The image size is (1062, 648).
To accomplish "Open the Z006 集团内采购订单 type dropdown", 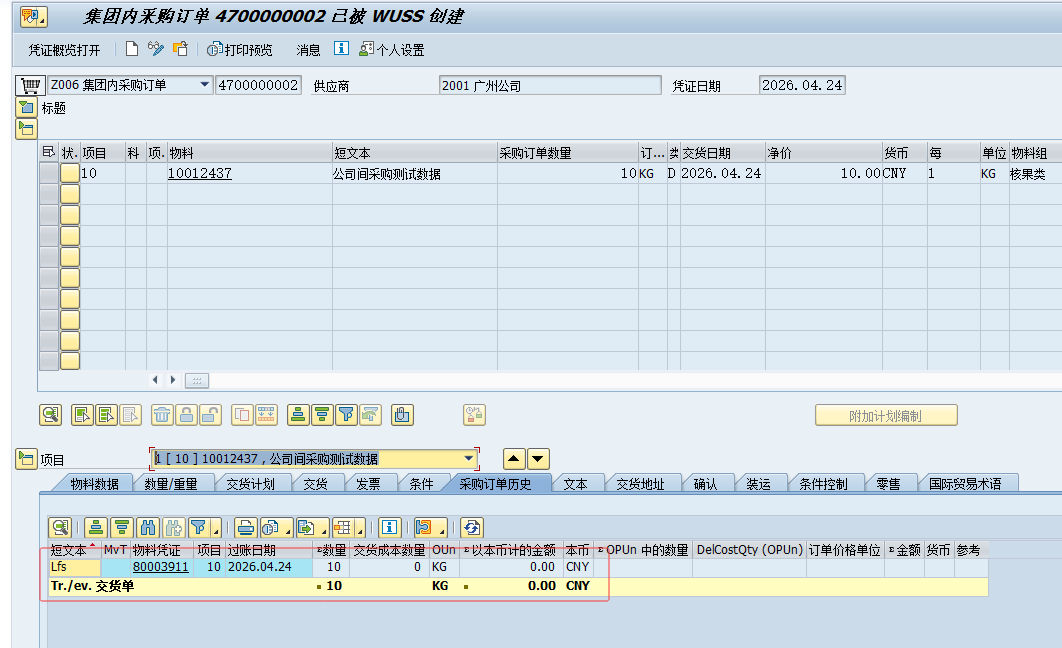I will [x=205, y=85].
